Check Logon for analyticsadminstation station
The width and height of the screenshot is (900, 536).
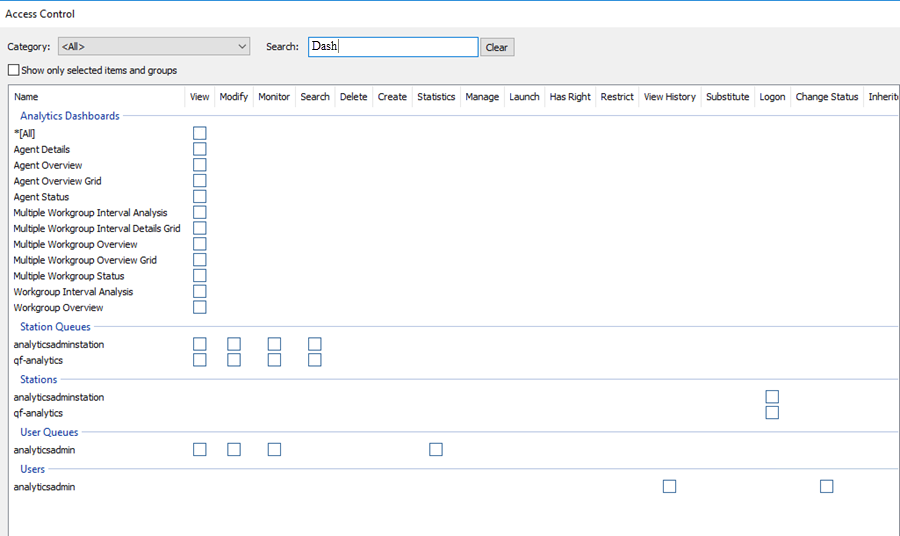(x=772, y=397)
